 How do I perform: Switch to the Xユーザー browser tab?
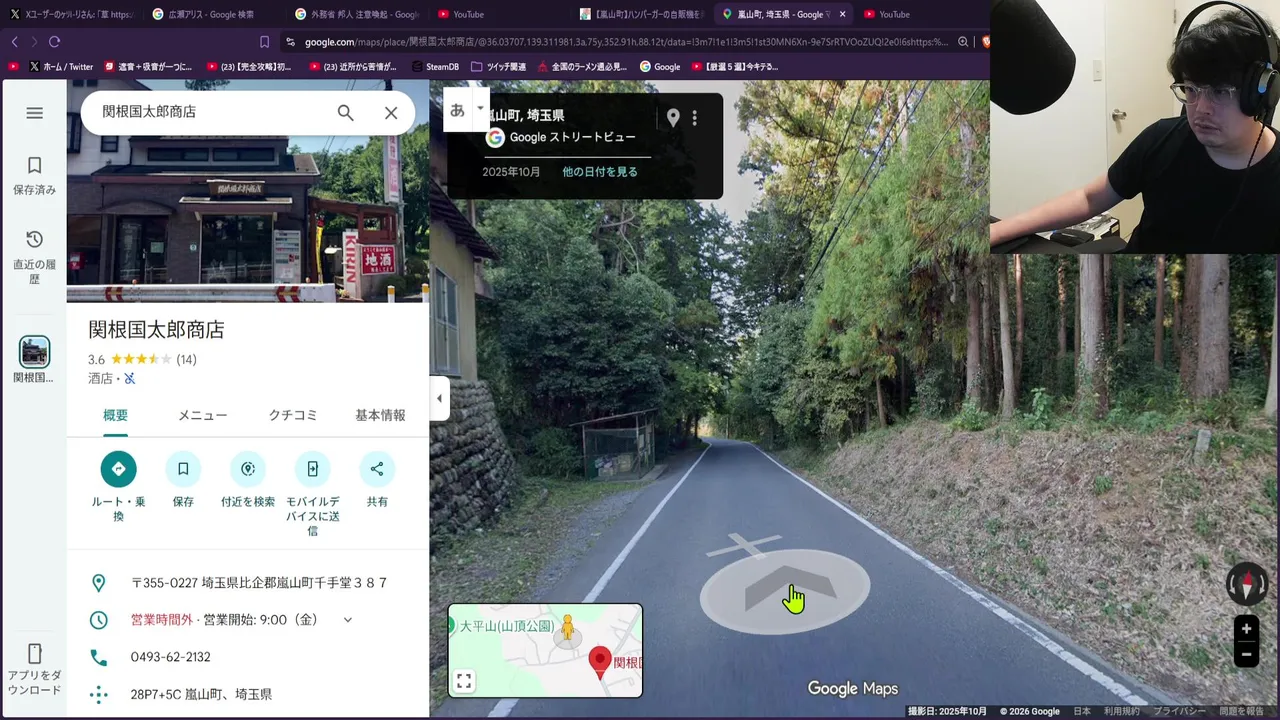click(x=70, y=14)
